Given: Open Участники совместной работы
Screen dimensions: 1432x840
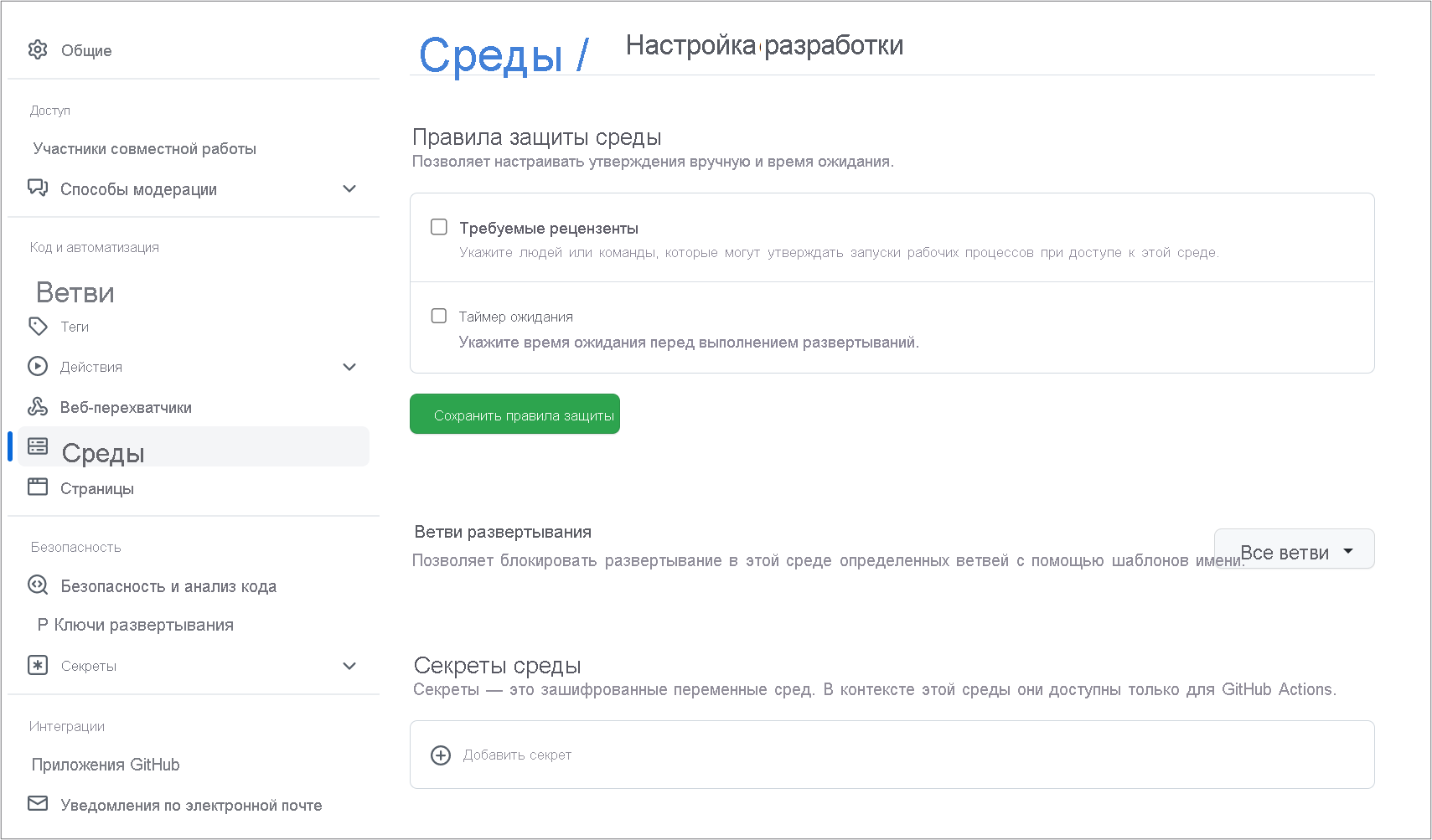Looking at the screenshot, I should (x=145, y=148).
